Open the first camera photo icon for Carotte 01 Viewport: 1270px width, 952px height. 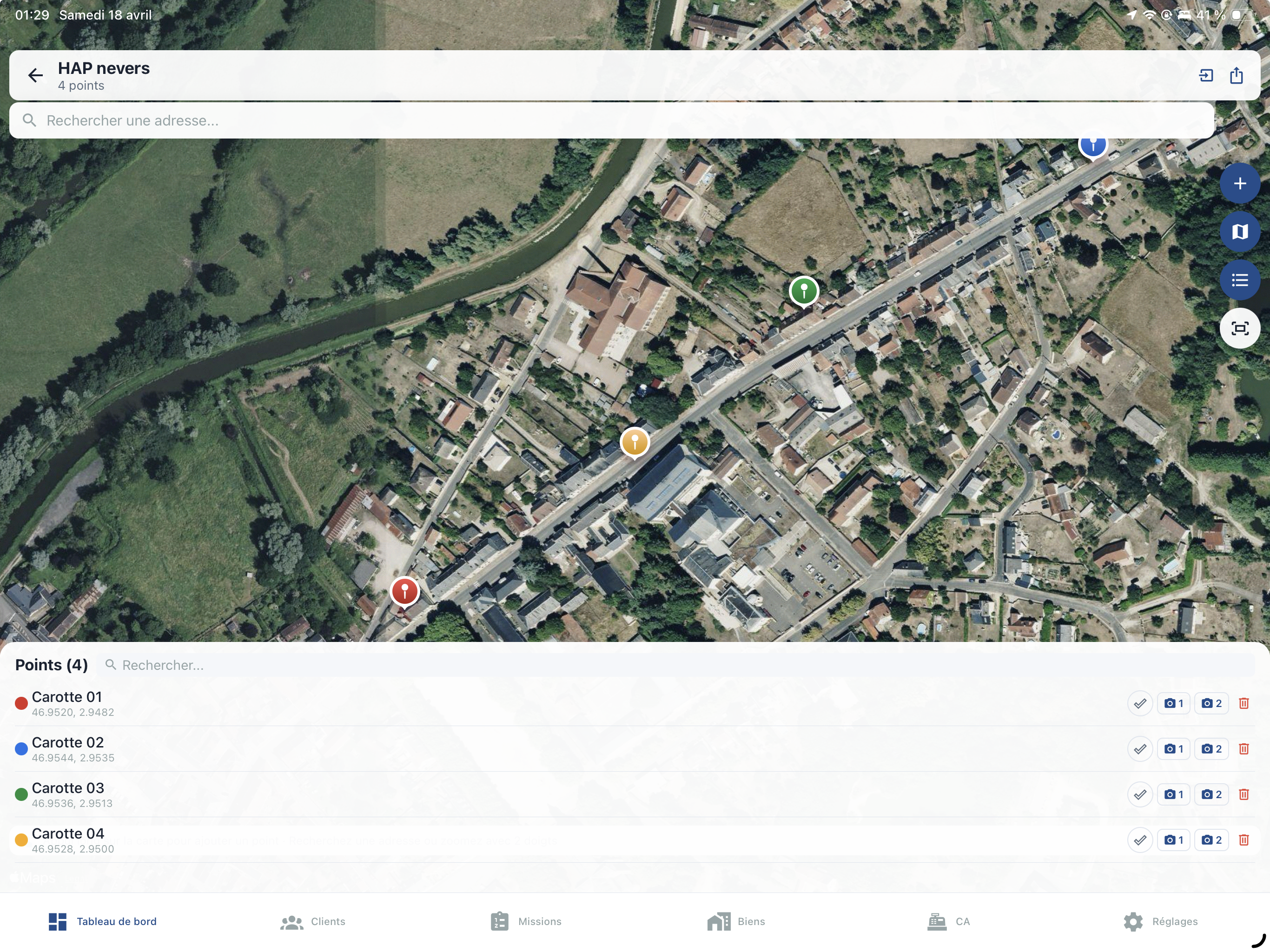(1173, 703)
